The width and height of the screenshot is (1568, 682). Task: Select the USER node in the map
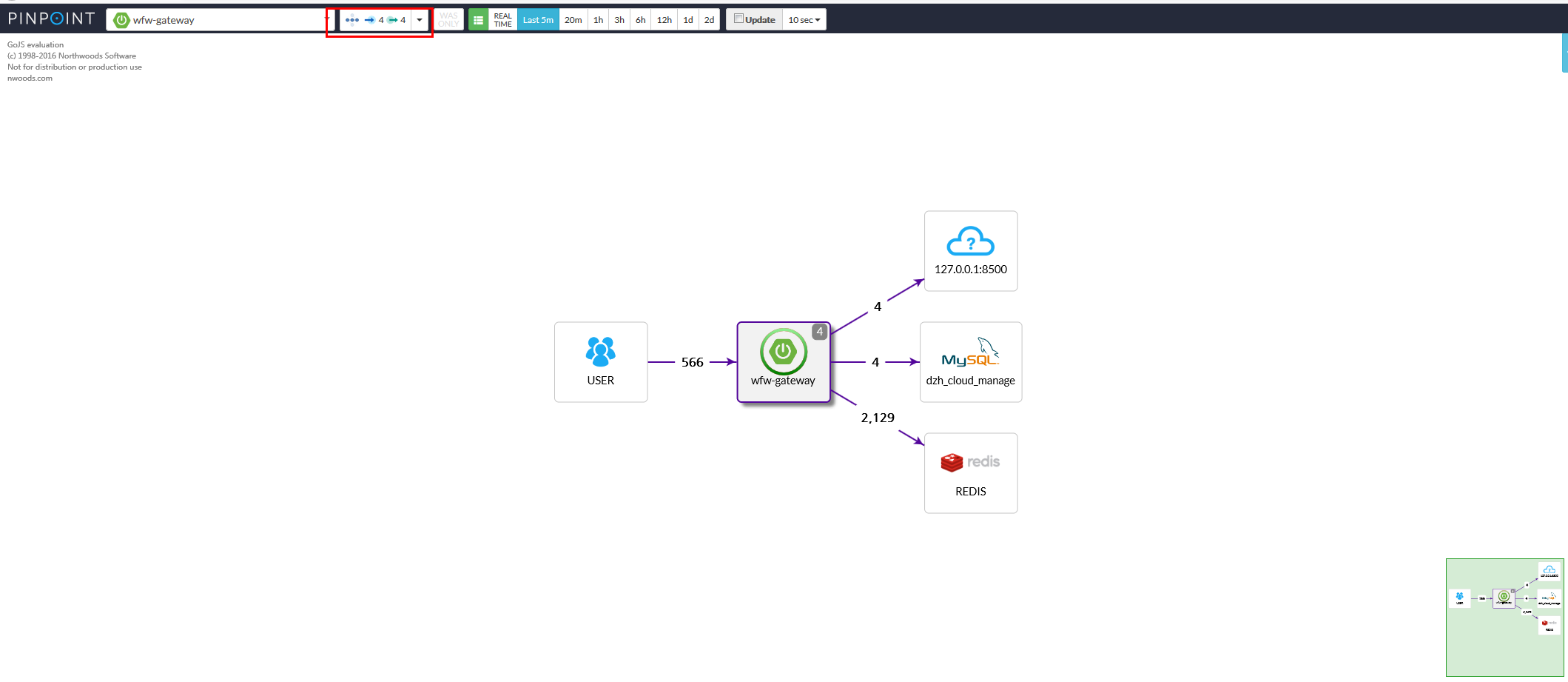(601, 362)
